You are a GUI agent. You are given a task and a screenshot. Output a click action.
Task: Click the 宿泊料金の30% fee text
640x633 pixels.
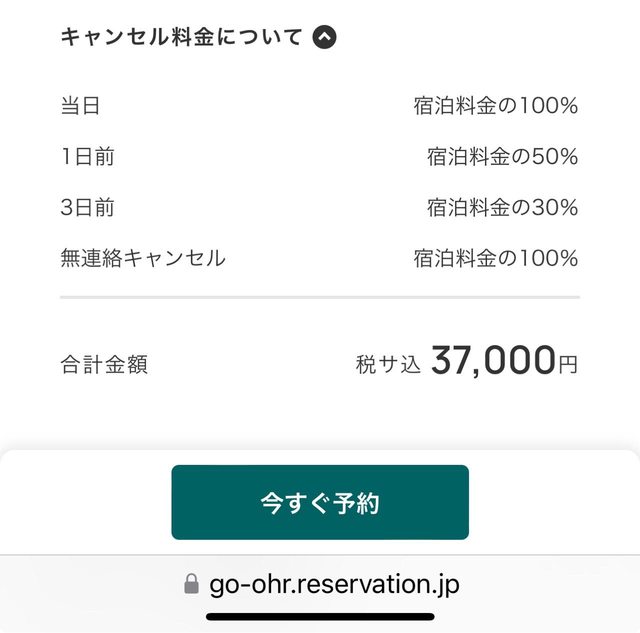(x=502, y=208)
